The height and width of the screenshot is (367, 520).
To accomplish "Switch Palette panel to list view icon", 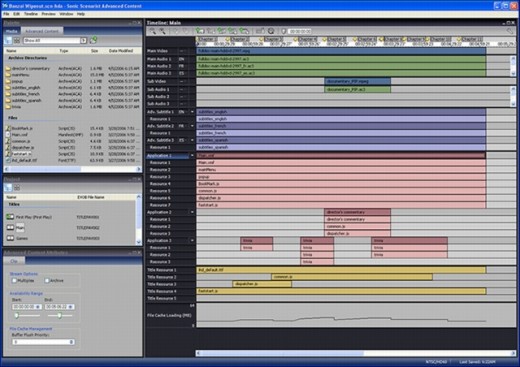I will click(x=9, y=40).
